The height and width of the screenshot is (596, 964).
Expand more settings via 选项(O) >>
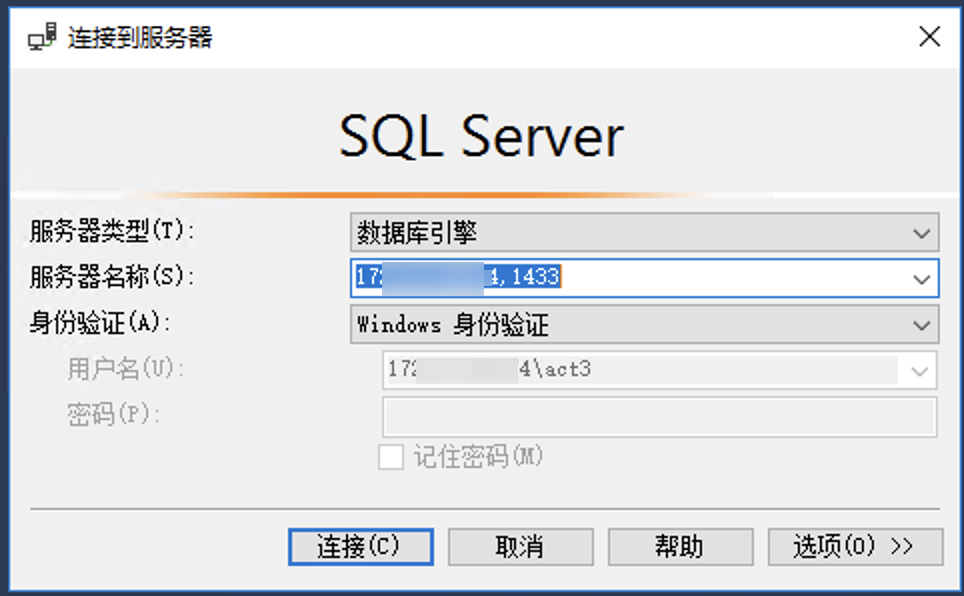(854, 547)
